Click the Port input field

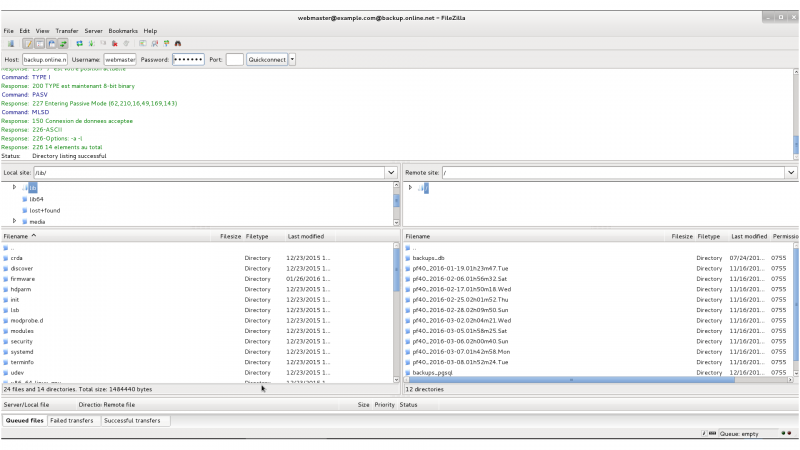234,60
